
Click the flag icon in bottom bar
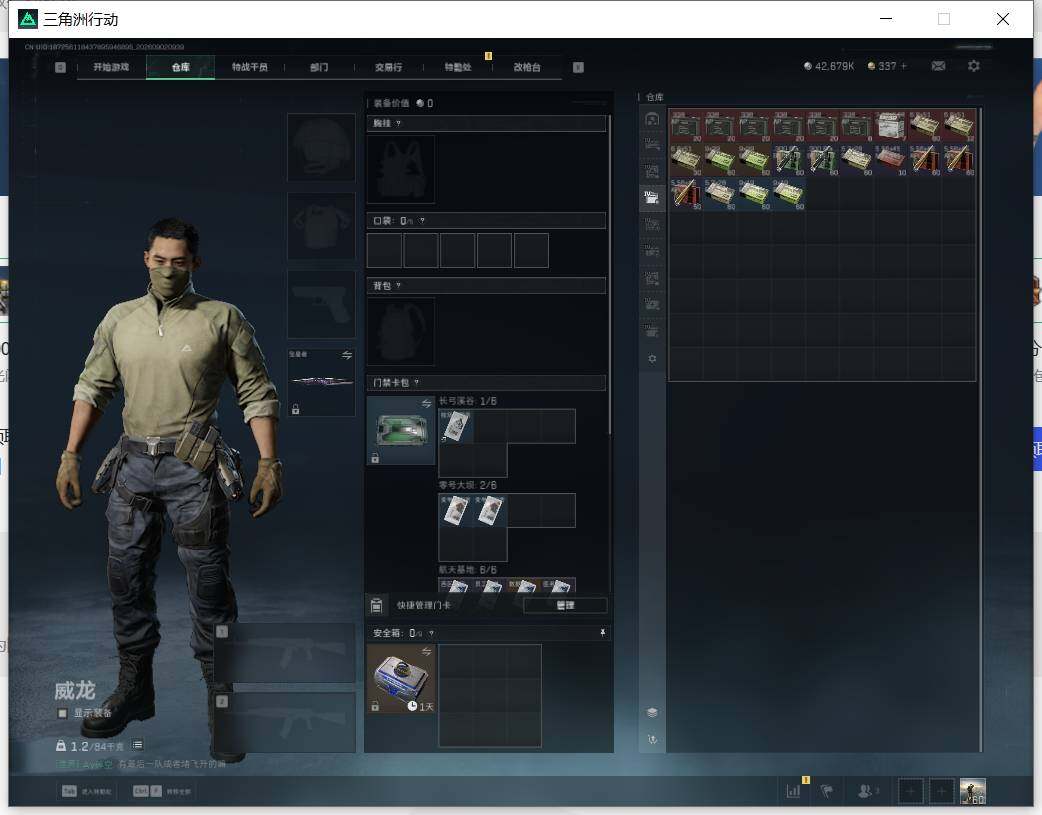point(827,791)
